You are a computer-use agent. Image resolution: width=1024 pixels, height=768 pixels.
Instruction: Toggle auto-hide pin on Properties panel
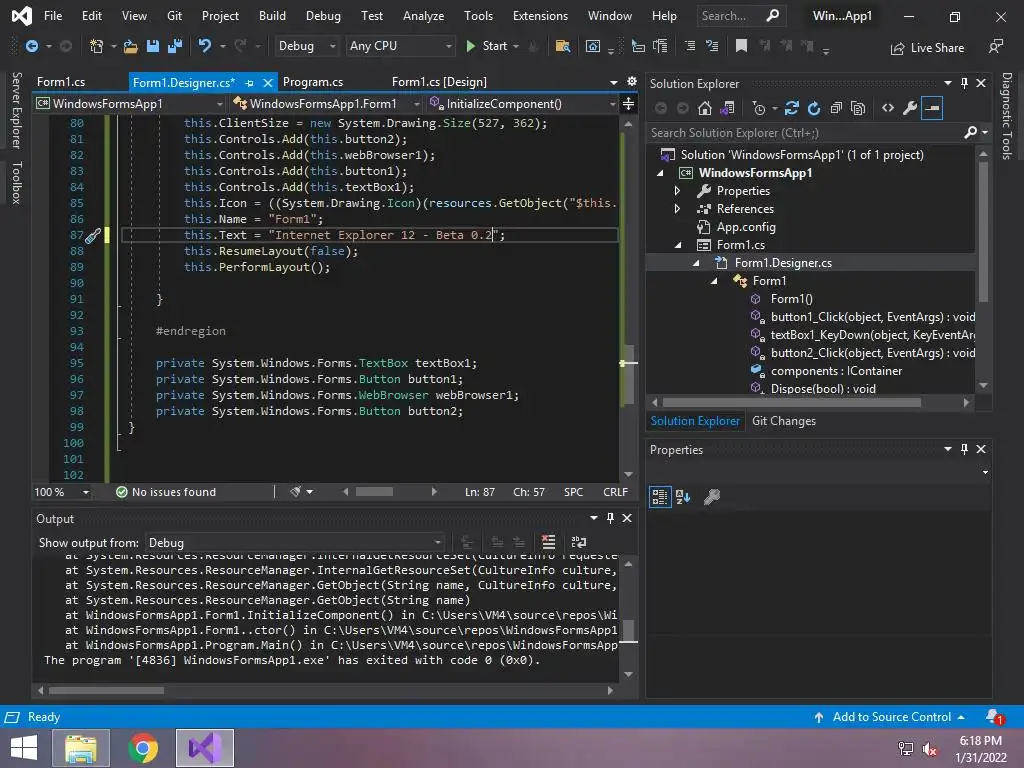click(x=965, y=449)
